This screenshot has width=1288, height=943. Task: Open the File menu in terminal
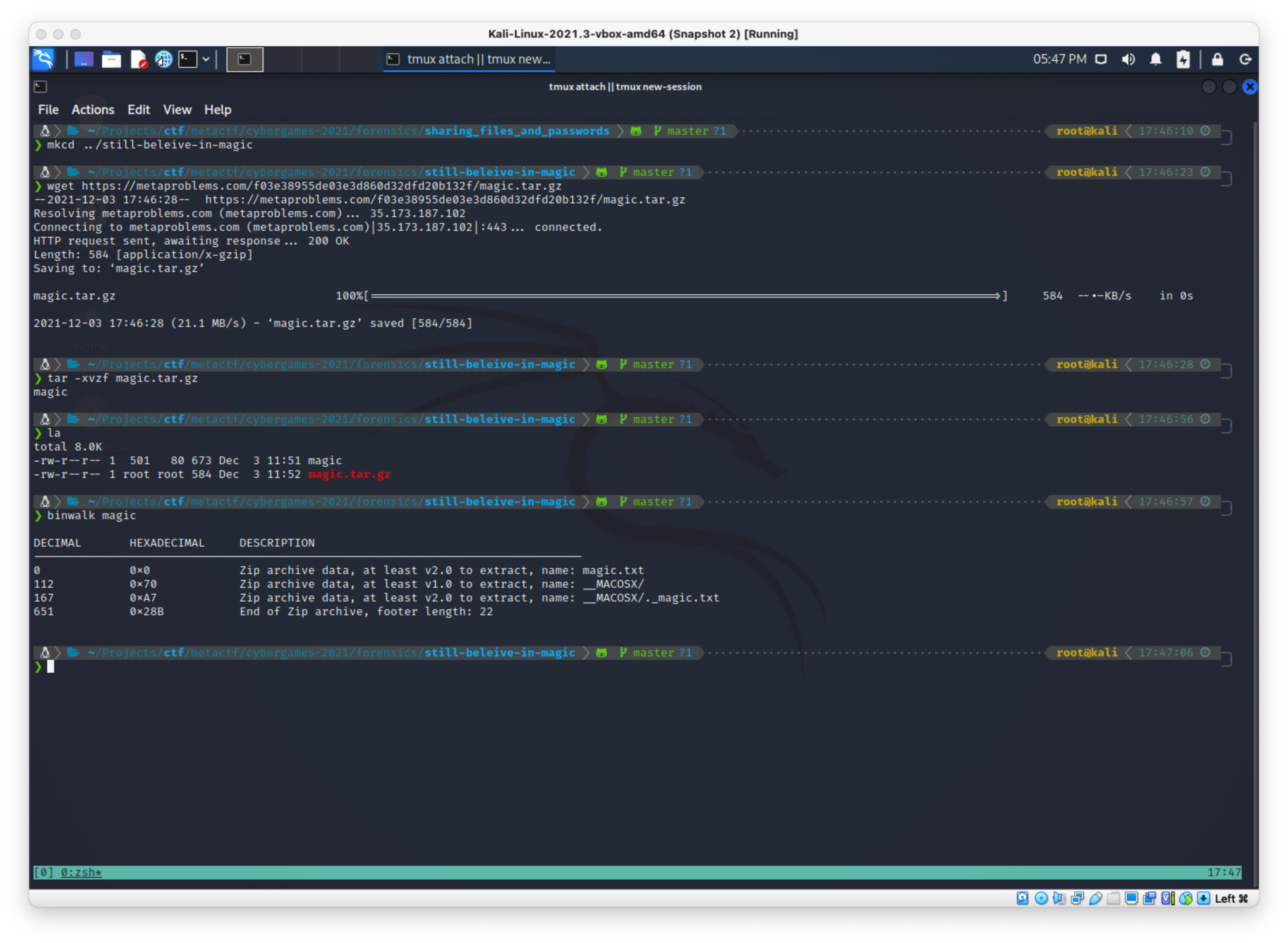(x=48, y=109)
